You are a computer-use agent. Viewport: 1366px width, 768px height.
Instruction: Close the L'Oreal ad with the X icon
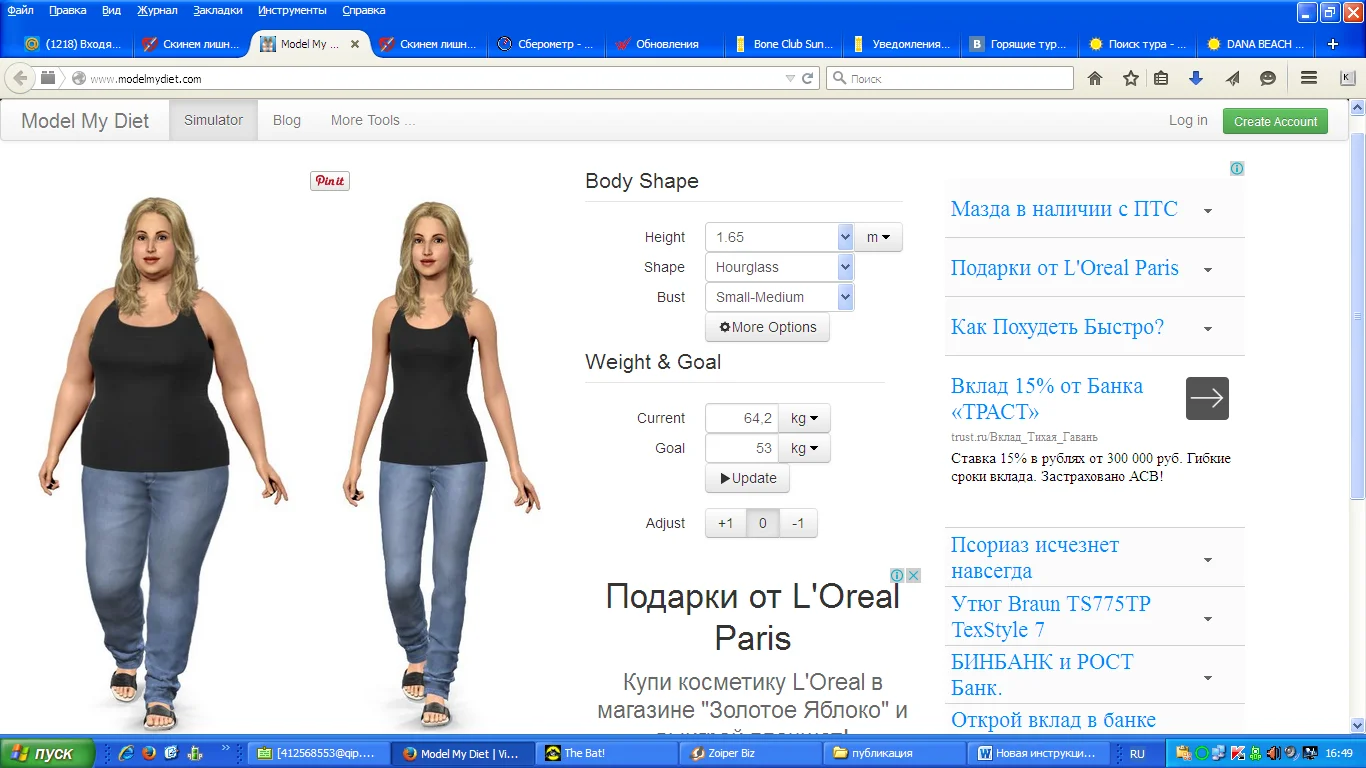(x=913, y=575)
